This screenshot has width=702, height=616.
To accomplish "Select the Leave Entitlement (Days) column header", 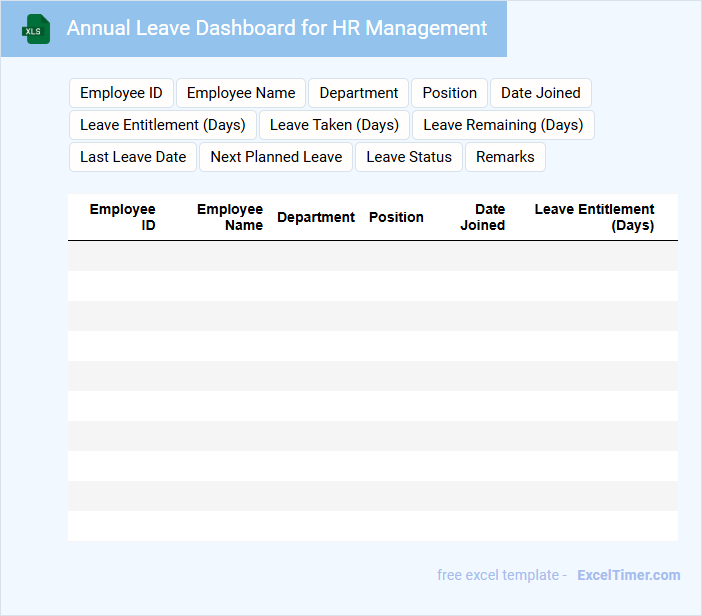I will [x=594, y=217].
